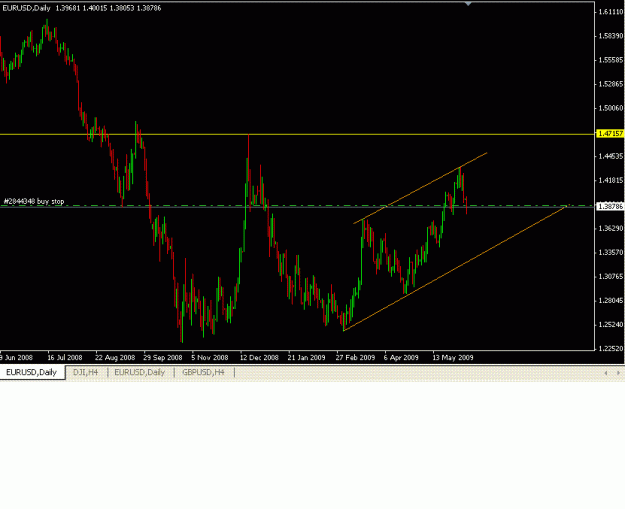Click the EURUSD,Daily OHLC header text
The image size is (625, 509).
[x=82, y=8]
